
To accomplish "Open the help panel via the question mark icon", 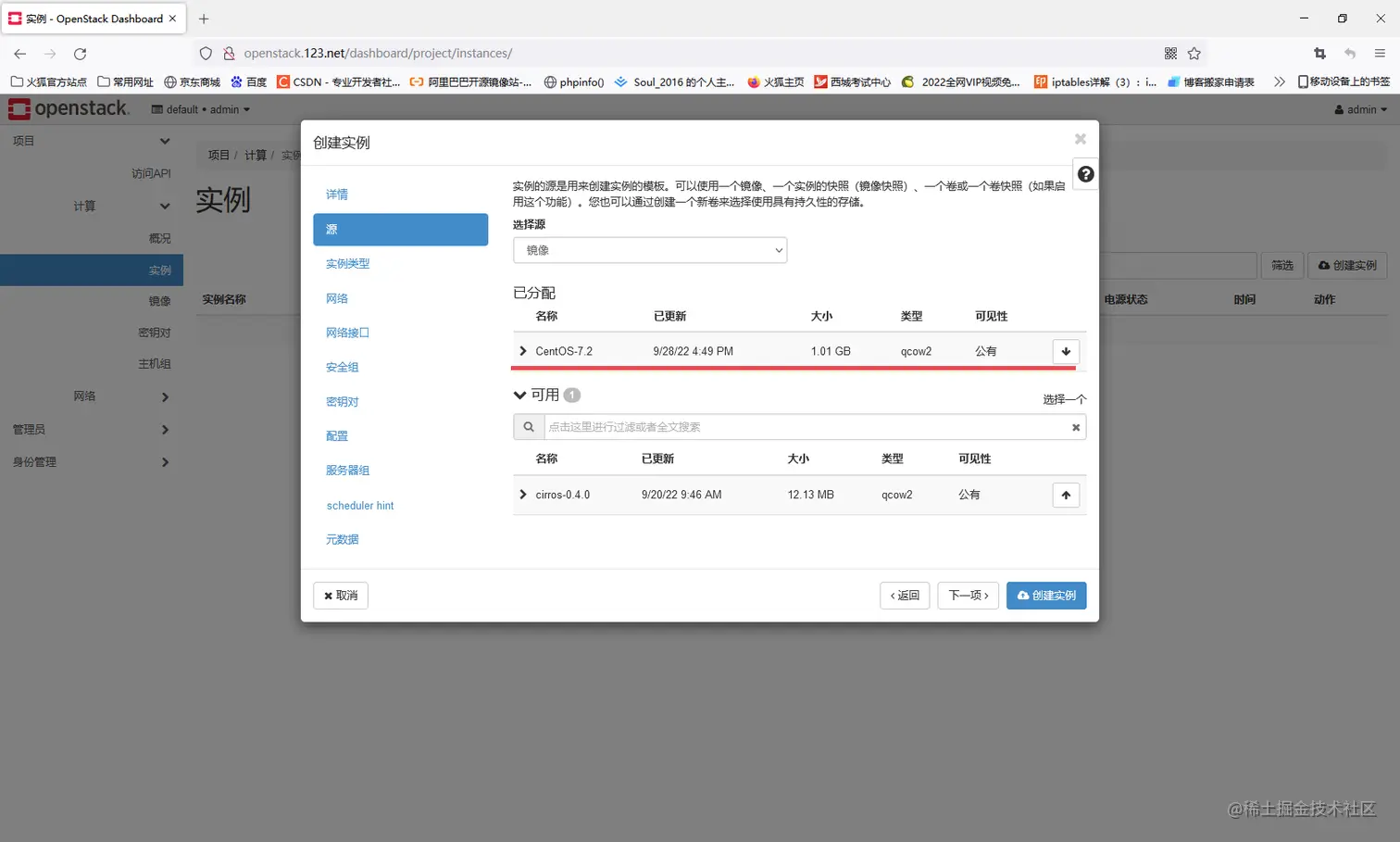I will click(1084, 173).
